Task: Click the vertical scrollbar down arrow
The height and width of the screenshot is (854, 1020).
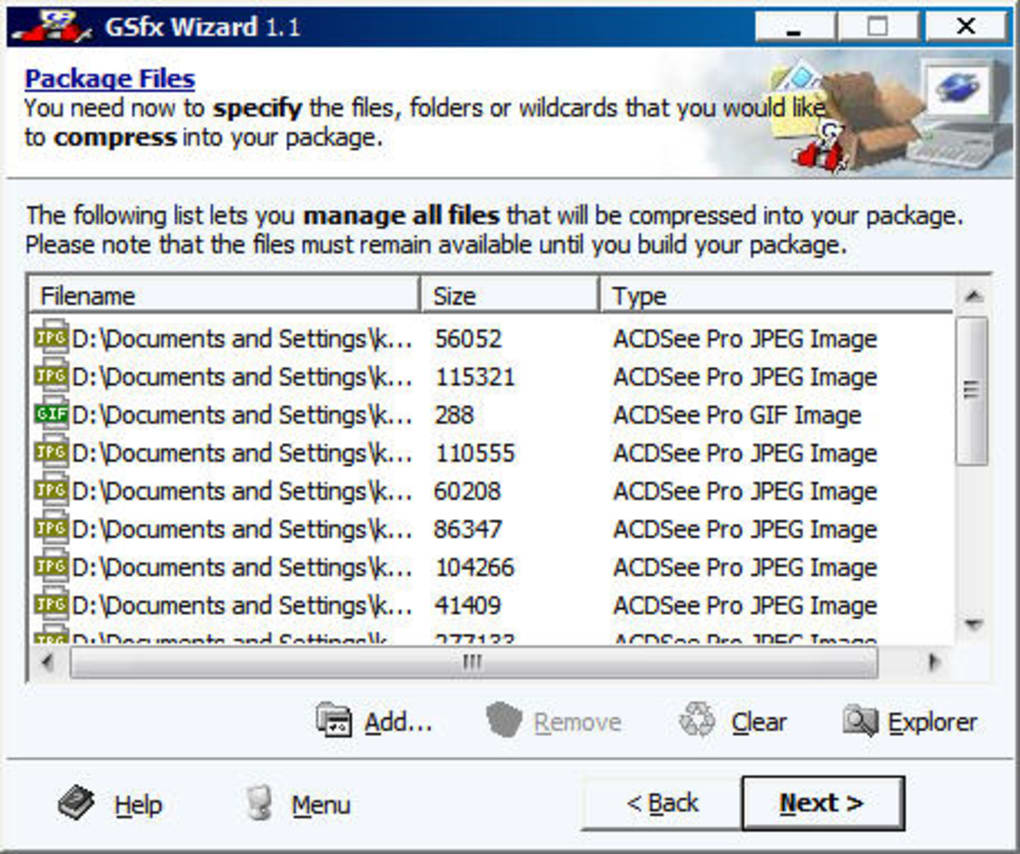Action: coord(973,624)
